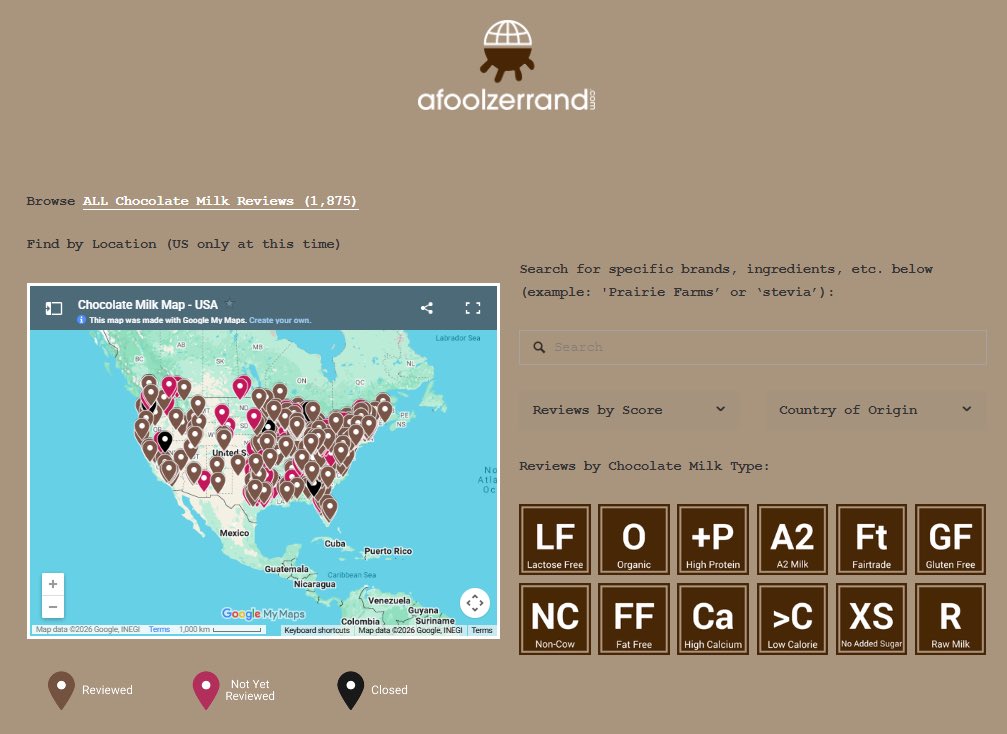Open the Raw Milk (R) tile
The height and width of the screenshot is (734, 1007).
coord(950,619)
